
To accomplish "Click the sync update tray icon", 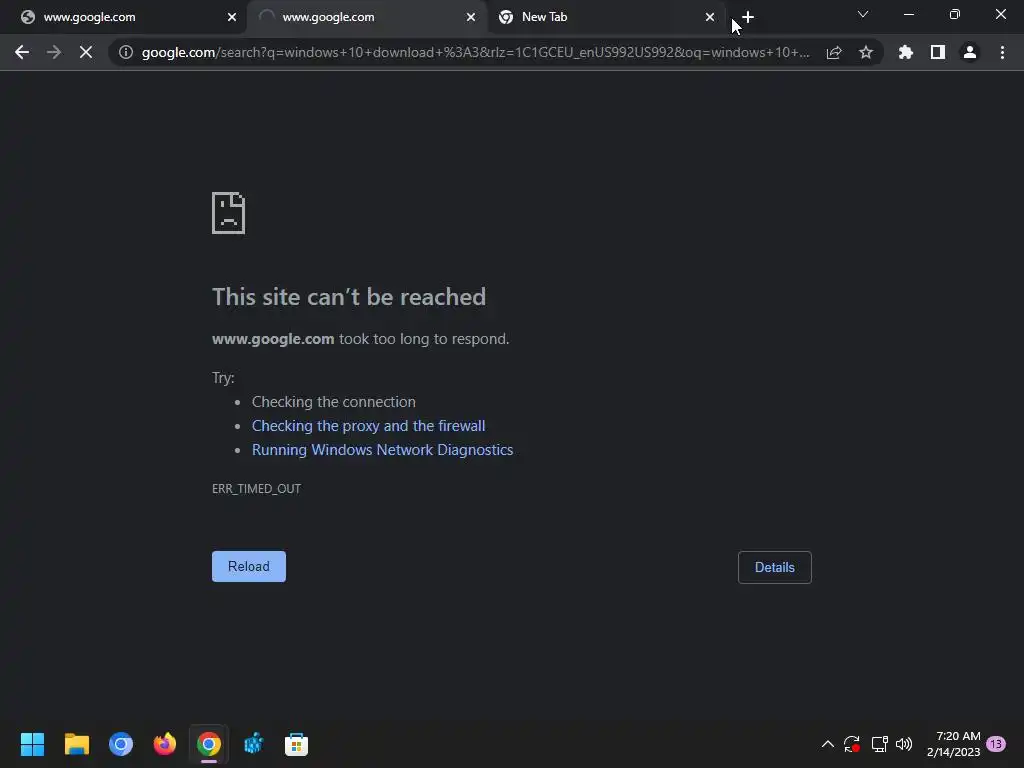I will pos(852,744).
